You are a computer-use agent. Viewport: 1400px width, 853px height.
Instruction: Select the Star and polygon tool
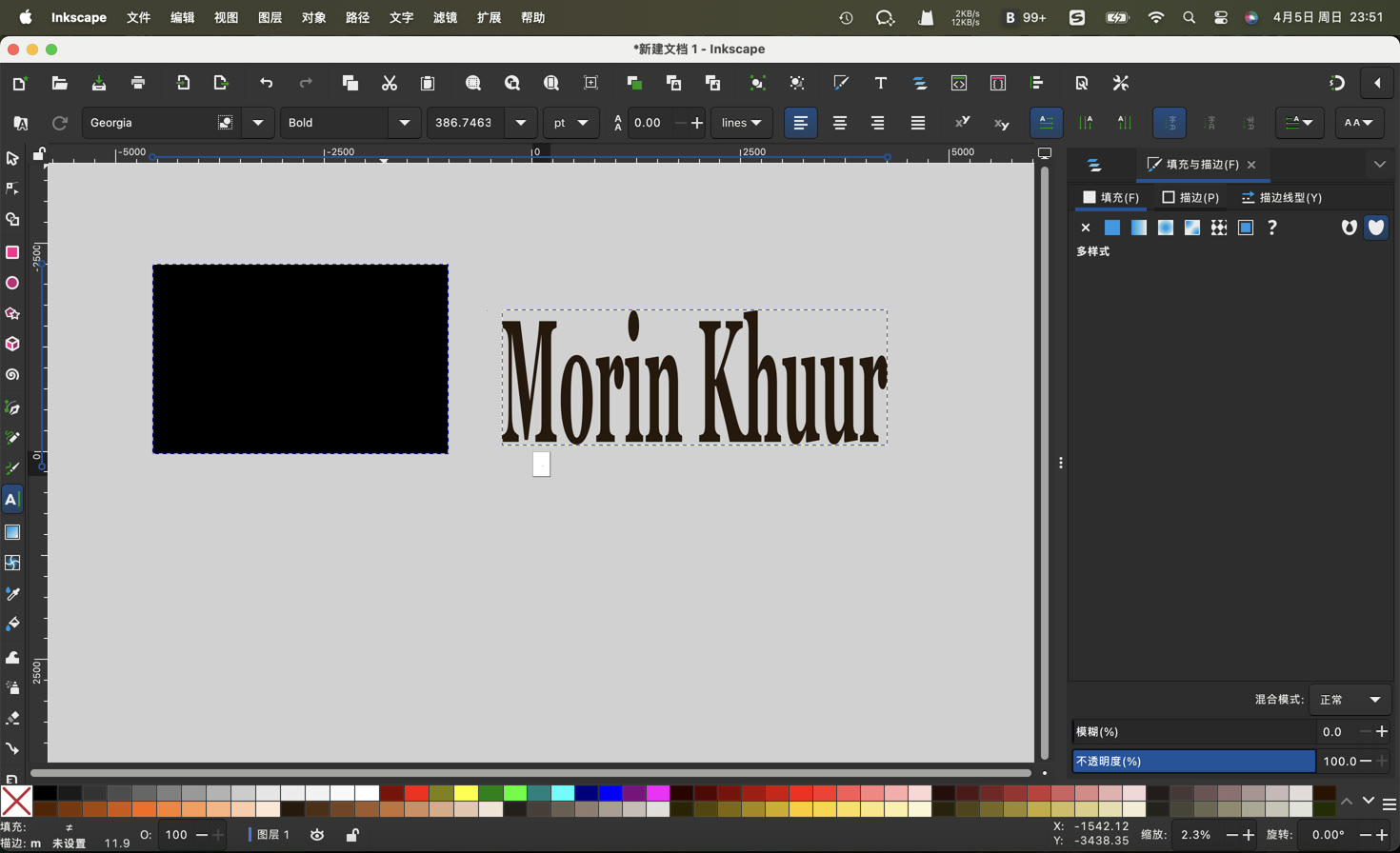(x=12, y=313)
